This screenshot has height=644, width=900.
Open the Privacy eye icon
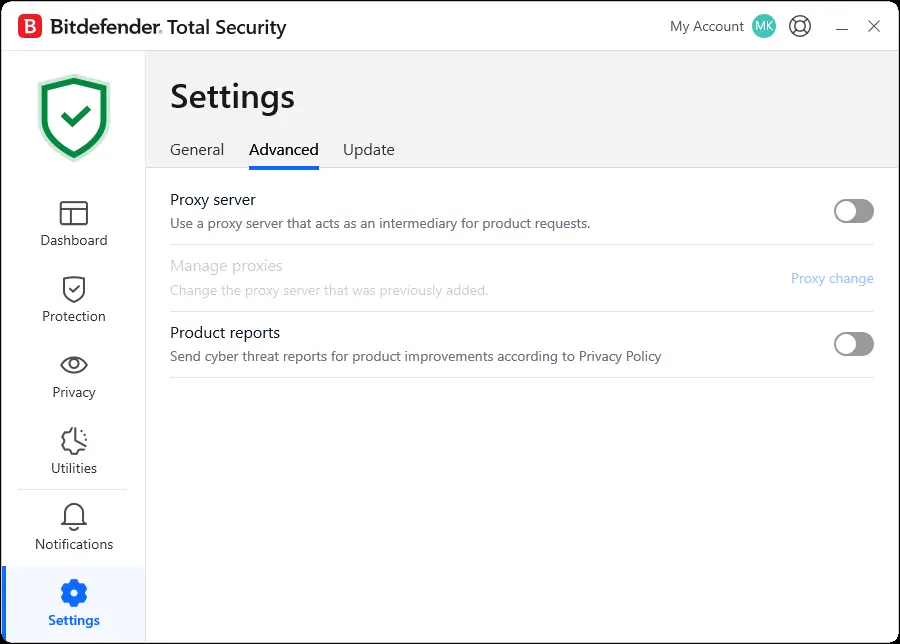click(x=73, y=364)
